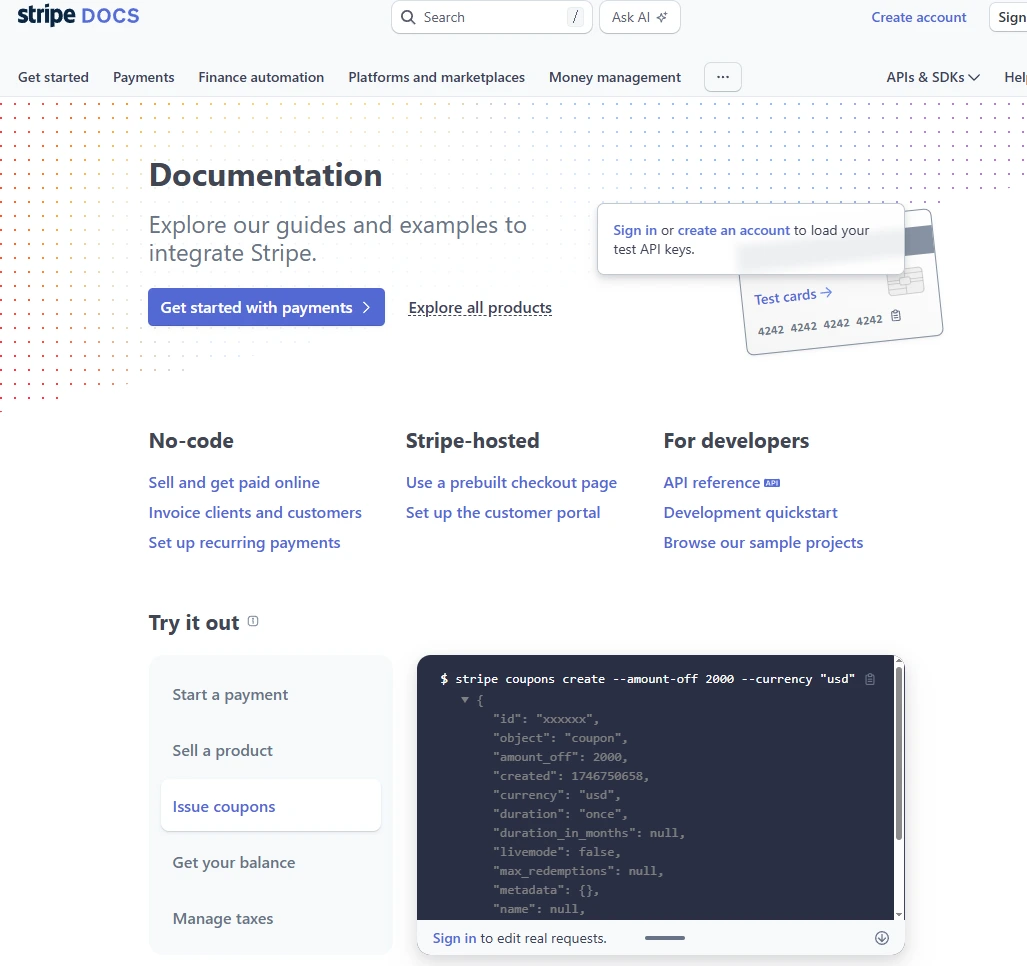Open the Ask AI assistant
Viewport: 1027px width, 966px height.
coord(639,17)
